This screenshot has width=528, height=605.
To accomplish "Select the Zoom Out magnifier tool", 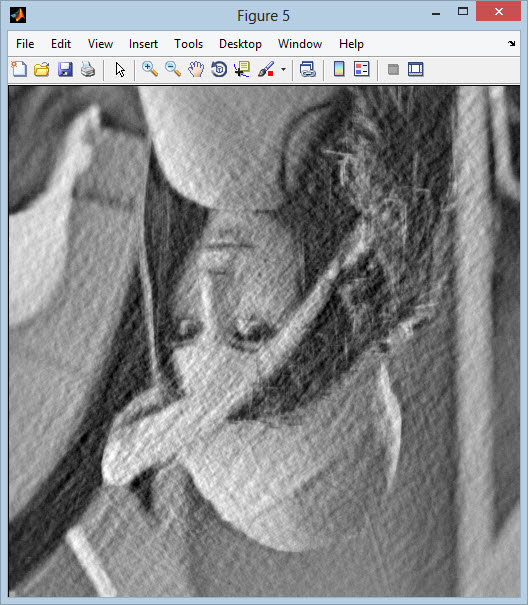I will pyautogui.click(x=173, y=69).
